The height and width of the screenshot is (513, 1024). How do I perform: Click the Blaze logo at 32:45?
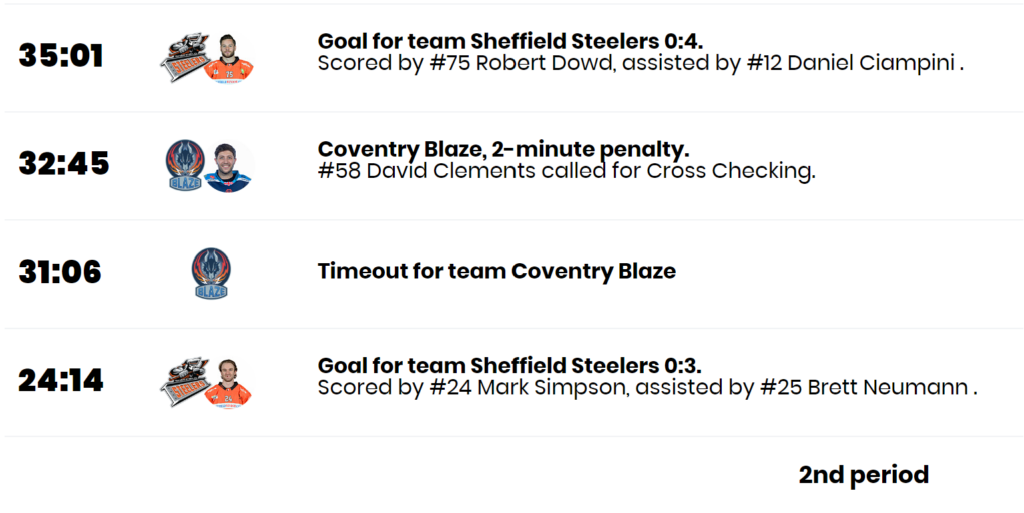pos(185,165)
